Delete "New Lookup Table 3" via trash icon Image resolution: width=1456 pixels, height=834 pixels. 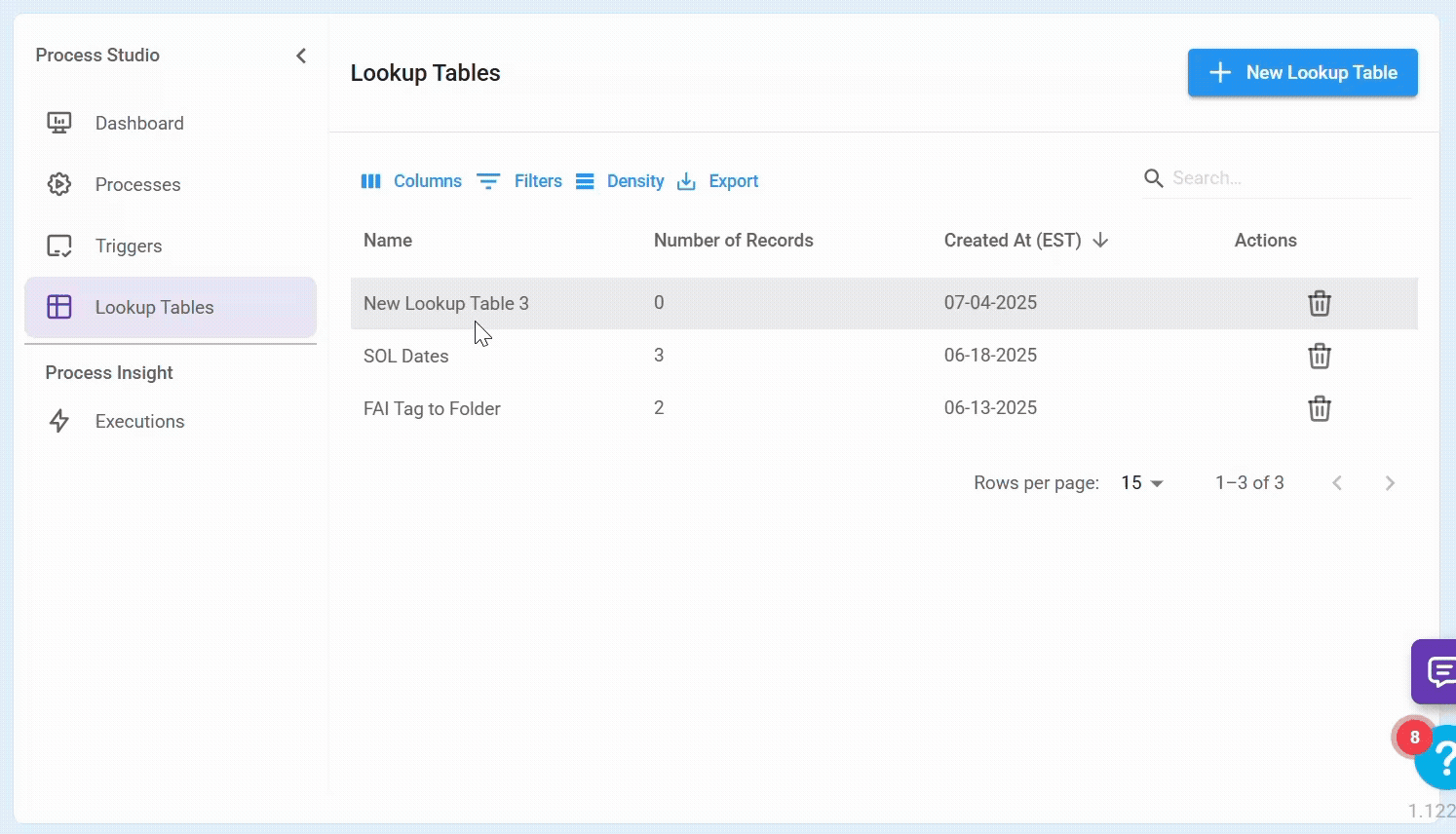click(x=1320, y=303)
